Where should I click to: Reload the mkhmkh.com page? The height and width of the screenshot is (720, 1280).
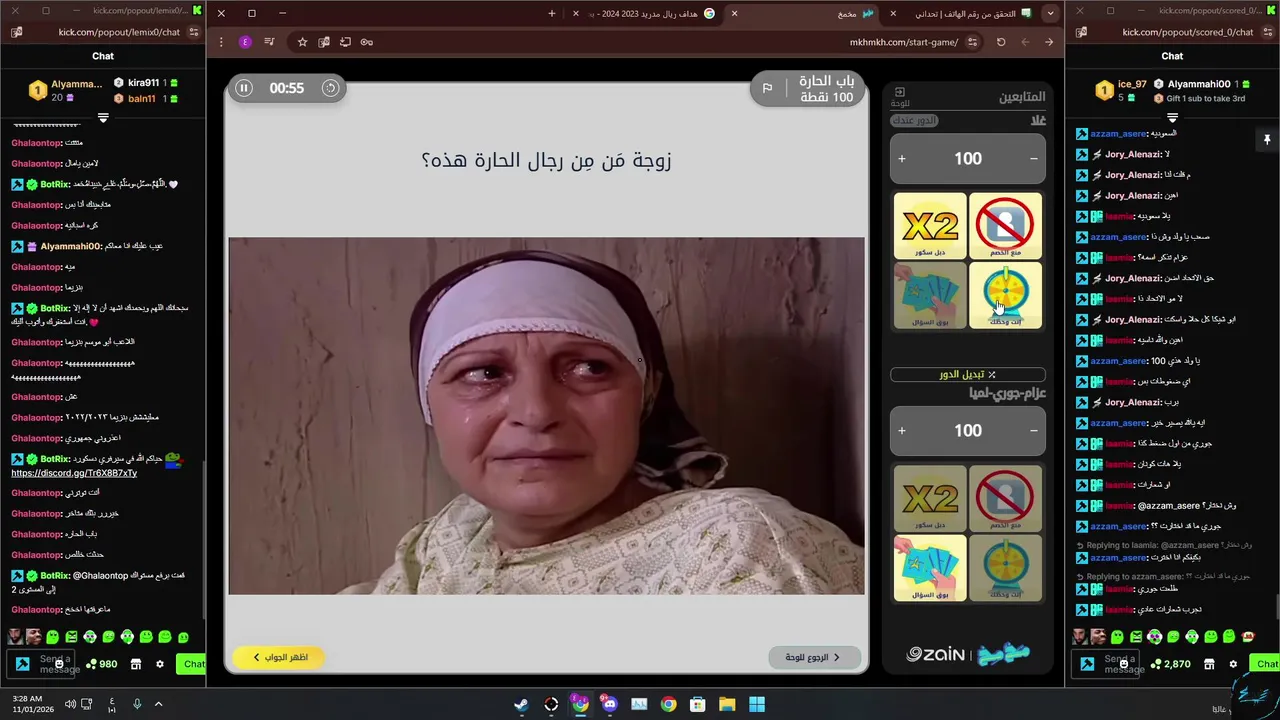coord(1001,42)
